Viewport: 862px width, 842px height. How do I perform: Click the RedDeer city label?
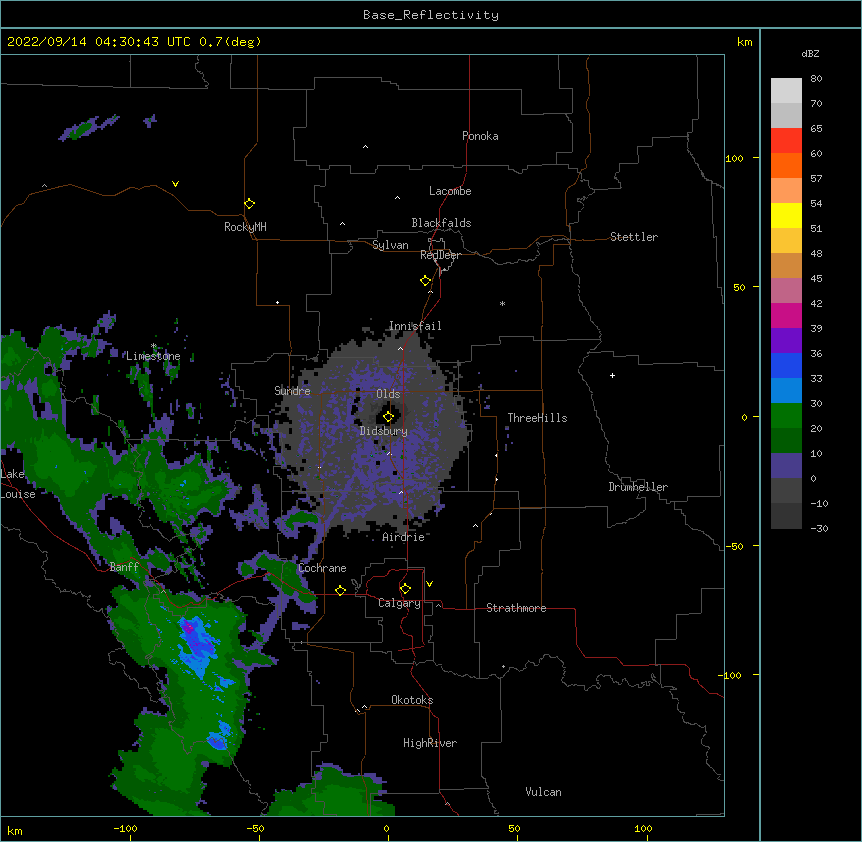pyautogui.click(x=440, y=255)
